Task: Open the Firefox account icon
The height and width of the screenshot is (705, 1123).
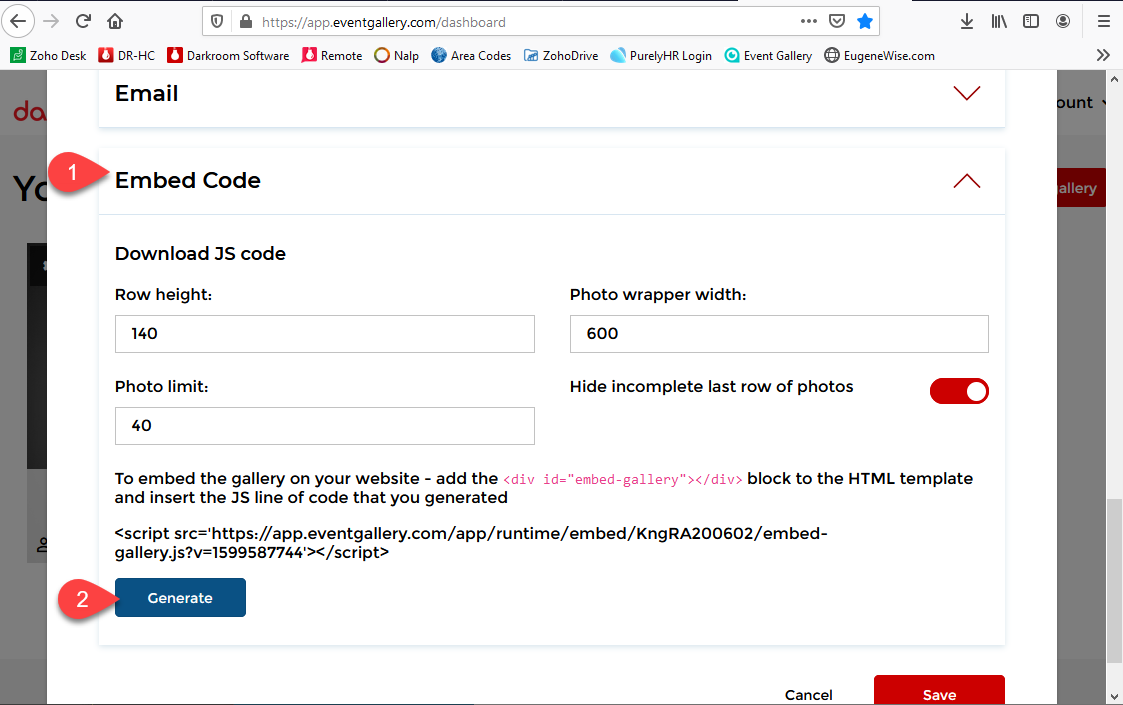Action: click(x=1063, y=21)
